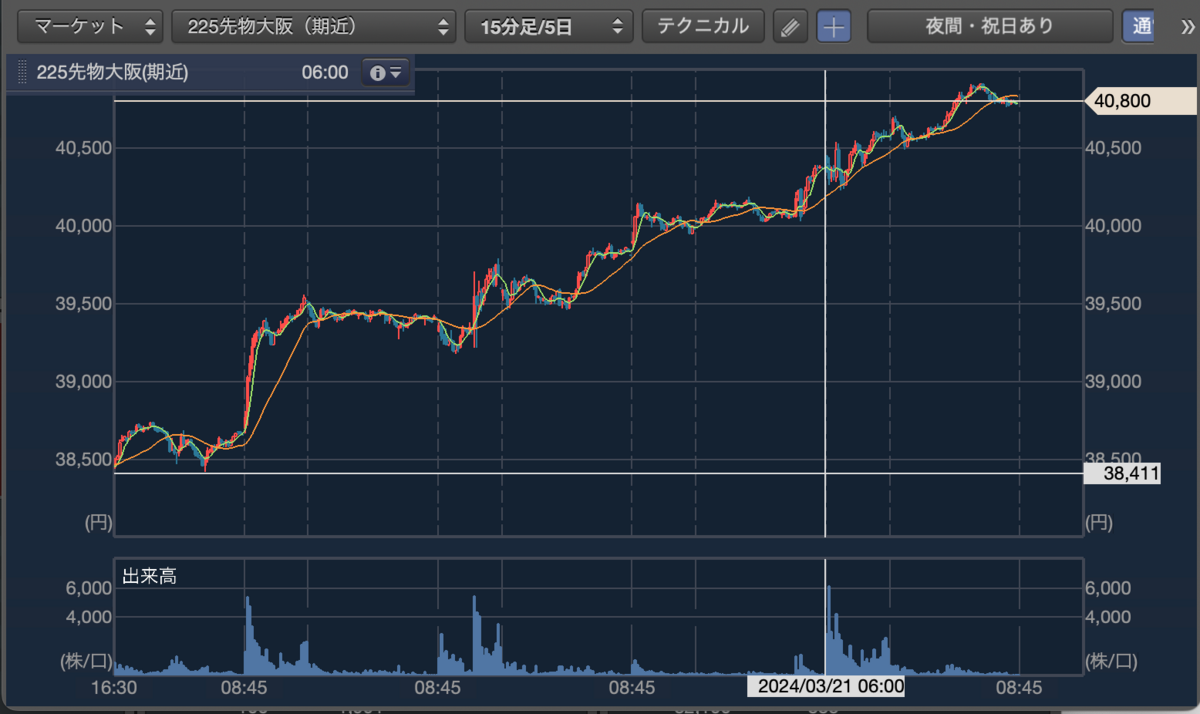Click the 225先物大阪(期近) legend title
Viewport: 1200px width, 714px height.
[112, 73]
